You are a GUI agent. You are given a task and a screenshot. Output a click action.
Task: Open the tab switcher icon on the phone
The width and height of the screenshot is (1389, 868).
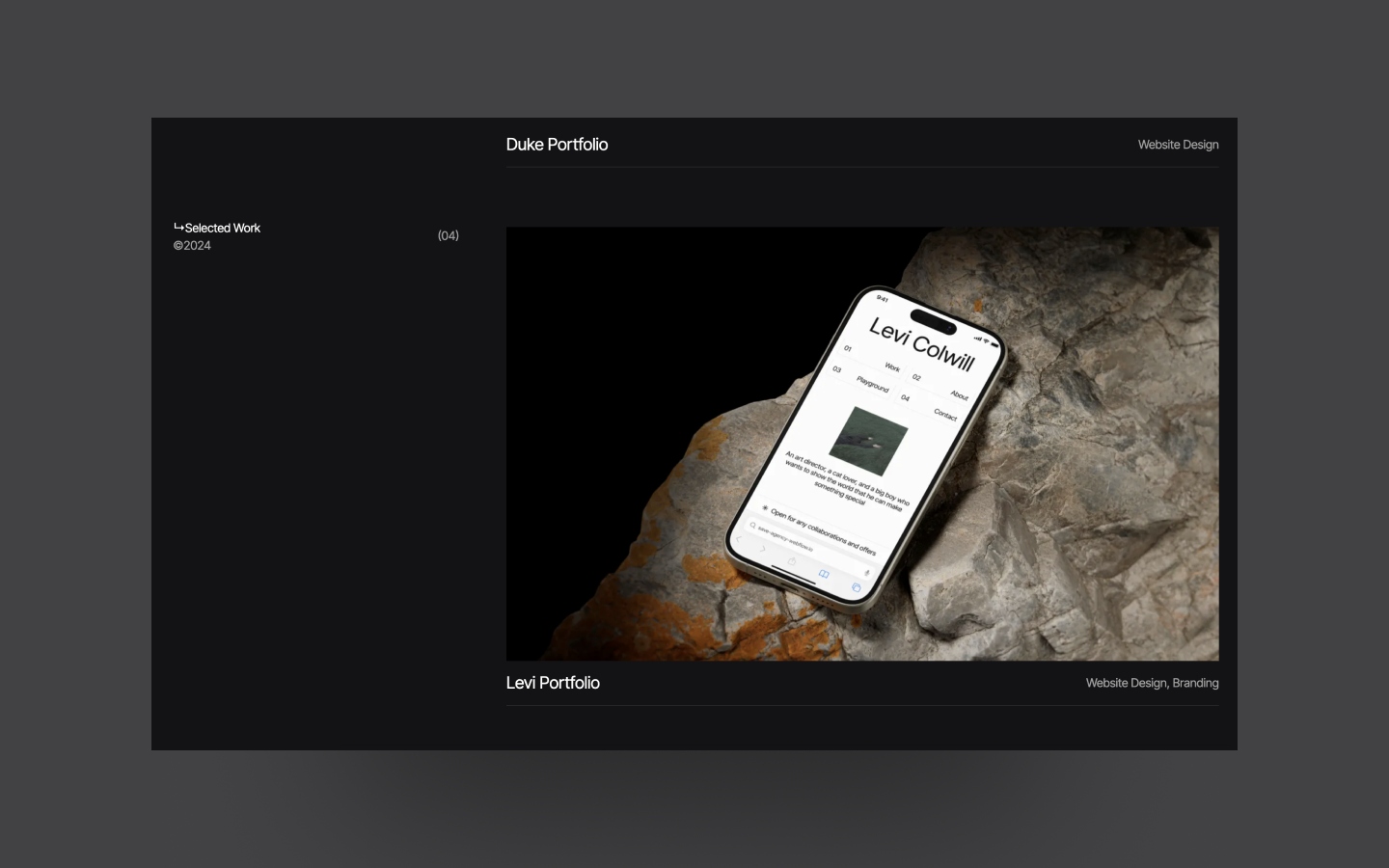pyautogui.click(x=856, y=587)
